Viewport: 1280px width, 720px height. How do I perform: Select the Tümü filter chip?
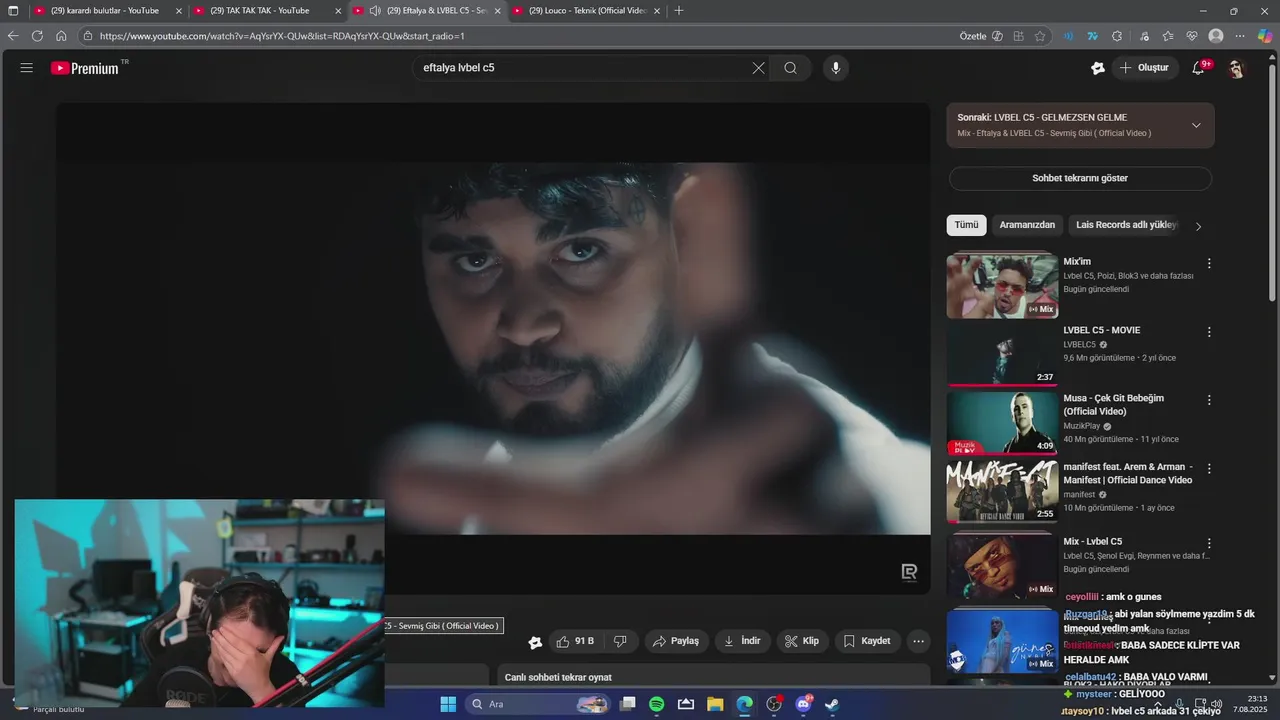tap(966, 225)
